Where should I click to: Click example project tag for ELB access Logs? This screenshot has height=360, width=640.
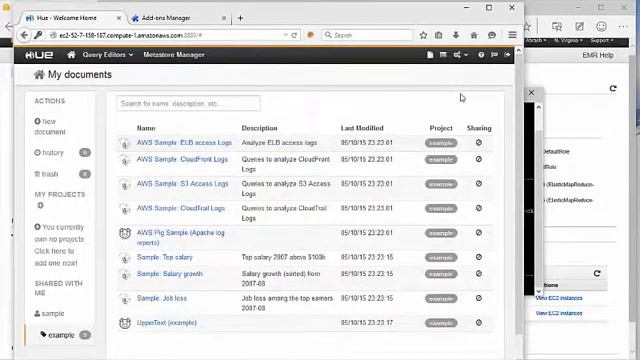(441, 143)
